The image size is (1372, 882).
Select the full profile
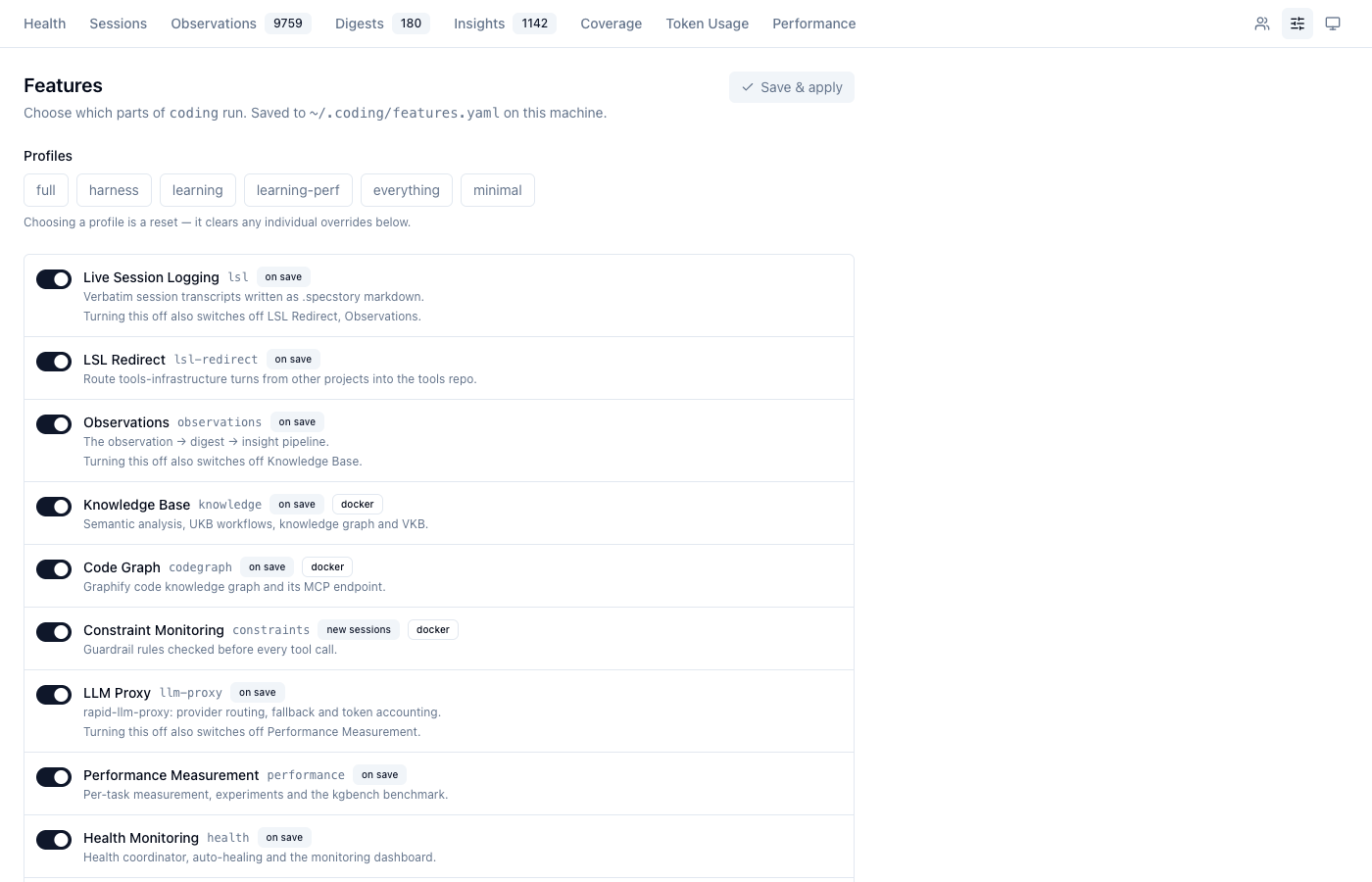tap(46, 190)
